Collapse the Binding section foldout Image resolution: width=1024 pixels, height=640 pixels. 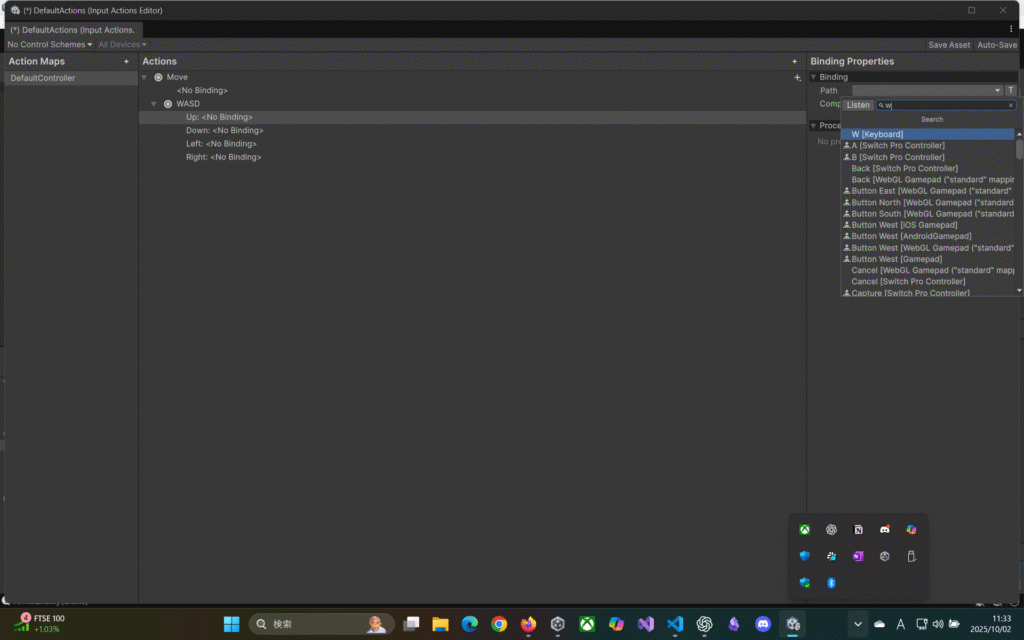coord(814,77)
